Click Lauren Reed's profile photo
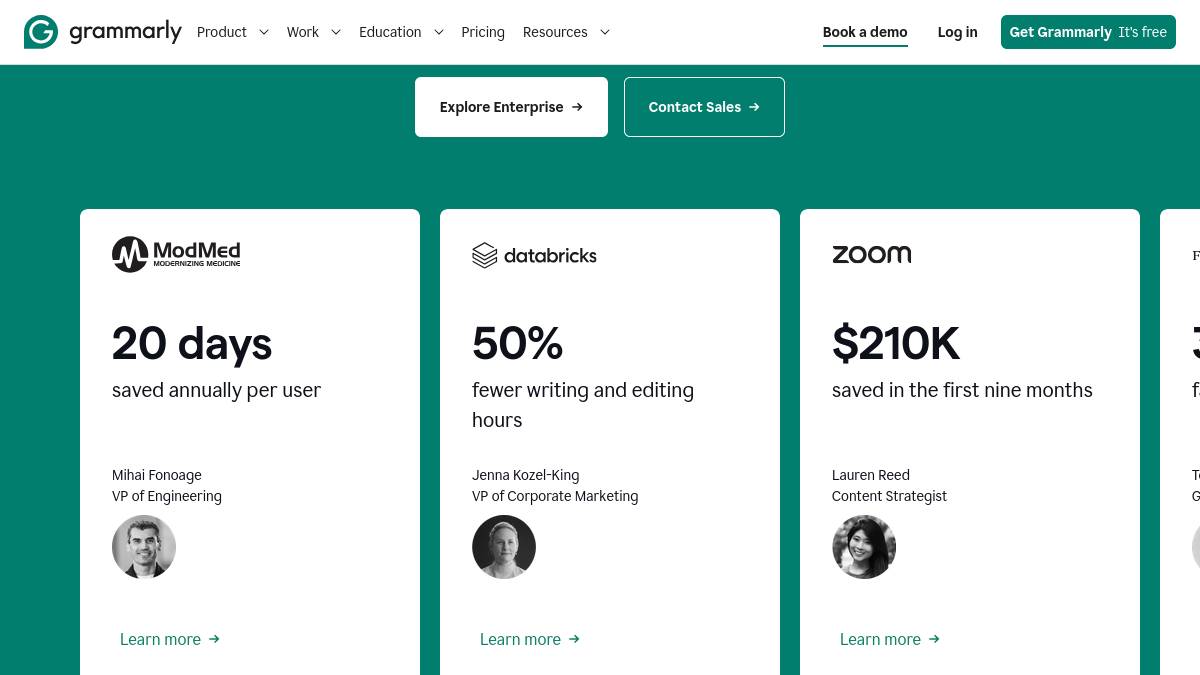This screenshot has height=675, width=1200. [864, 547]
